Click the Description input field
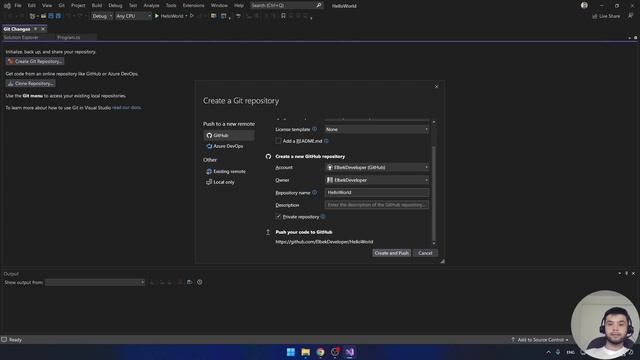This screenshot has width=640, height=360. pos(377,205)
